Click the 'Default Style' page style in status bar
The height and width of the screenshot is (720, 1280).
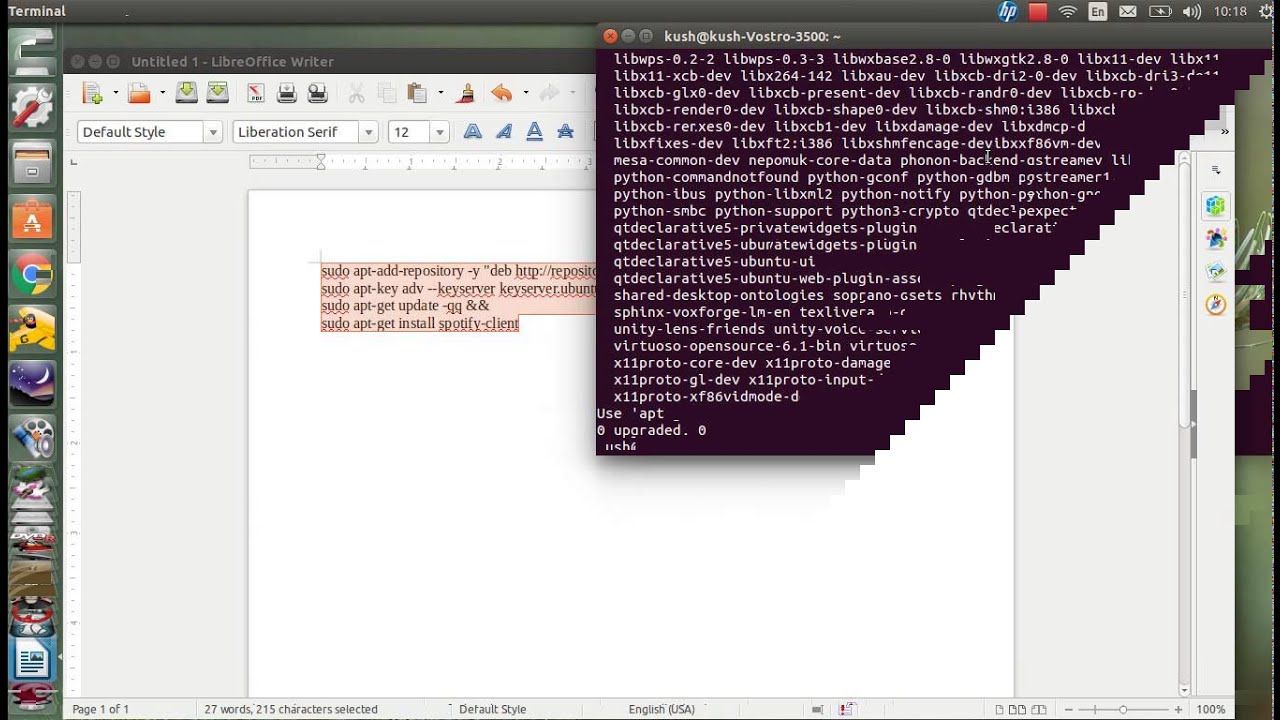[x=492, y=709]
